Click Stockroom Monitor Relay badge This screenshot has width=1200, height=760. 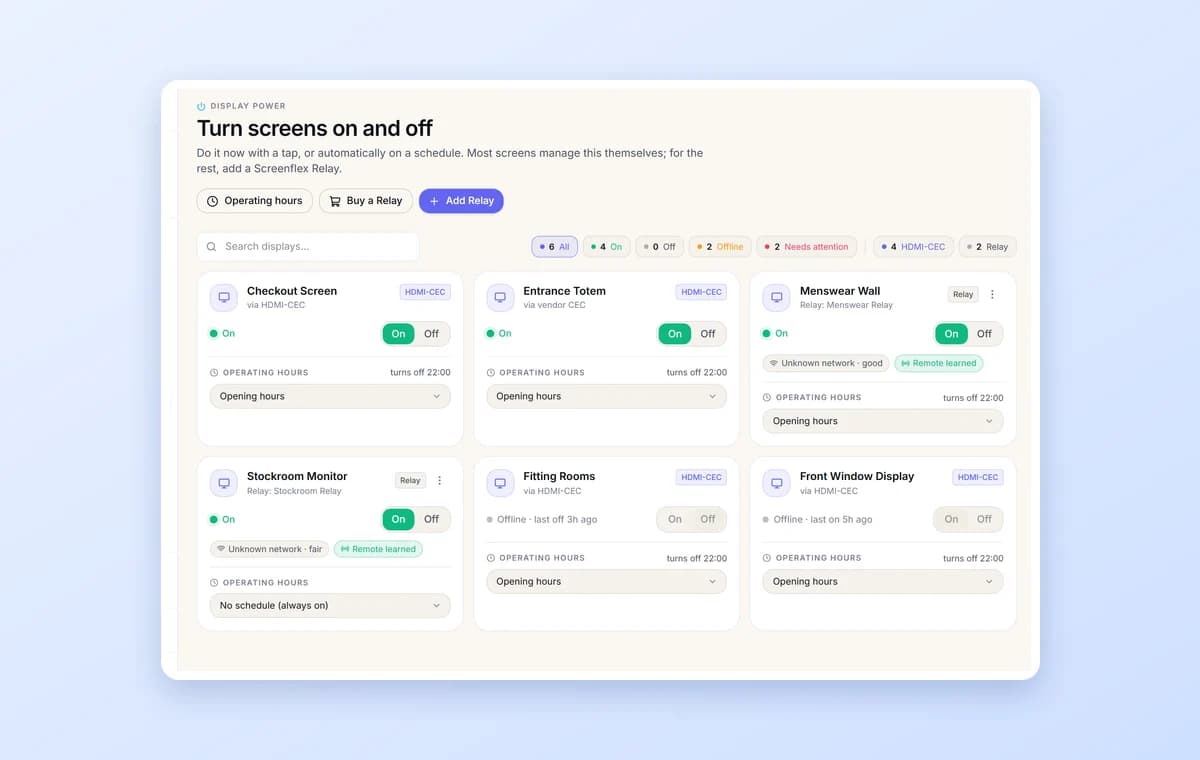[x=410, y=480]
